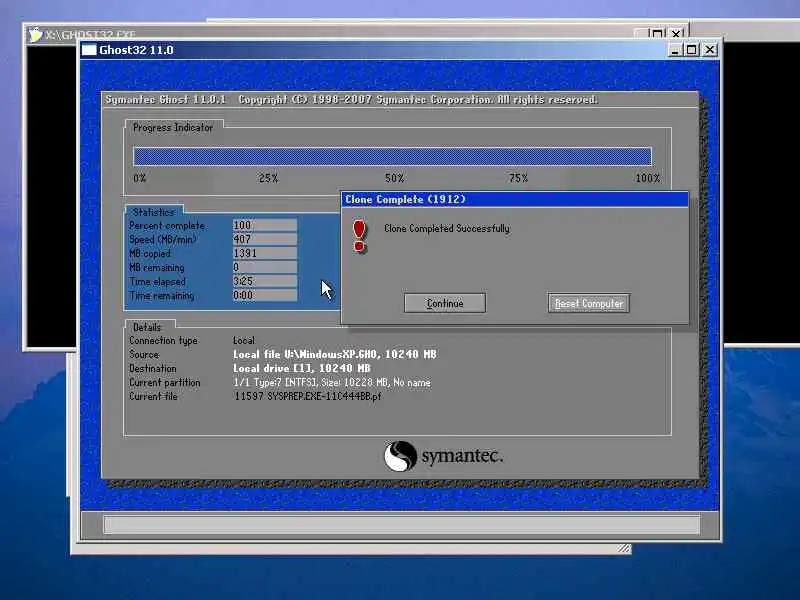Viewport: 800px width, 600px height.
Task: Click the resize grip at window corner
Action: pyautogui.click(x=623, y=548)
